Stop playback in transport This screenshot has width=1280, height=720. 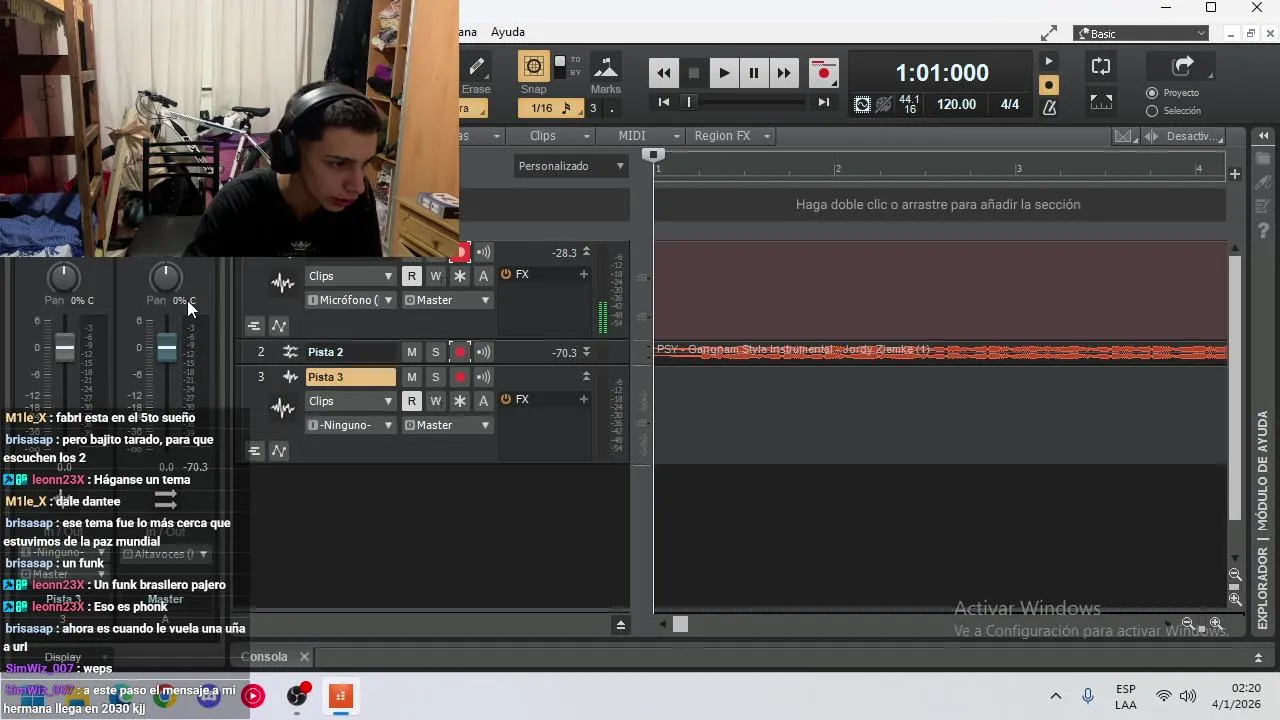[694, 73]
